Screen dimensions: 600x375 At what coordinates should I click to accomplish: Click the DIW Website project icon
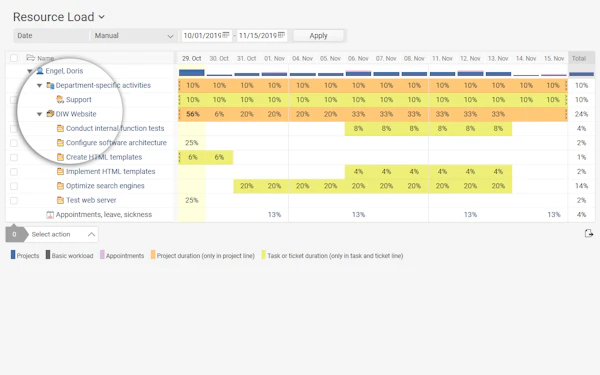pyautogui.click(x=50, y=114)
